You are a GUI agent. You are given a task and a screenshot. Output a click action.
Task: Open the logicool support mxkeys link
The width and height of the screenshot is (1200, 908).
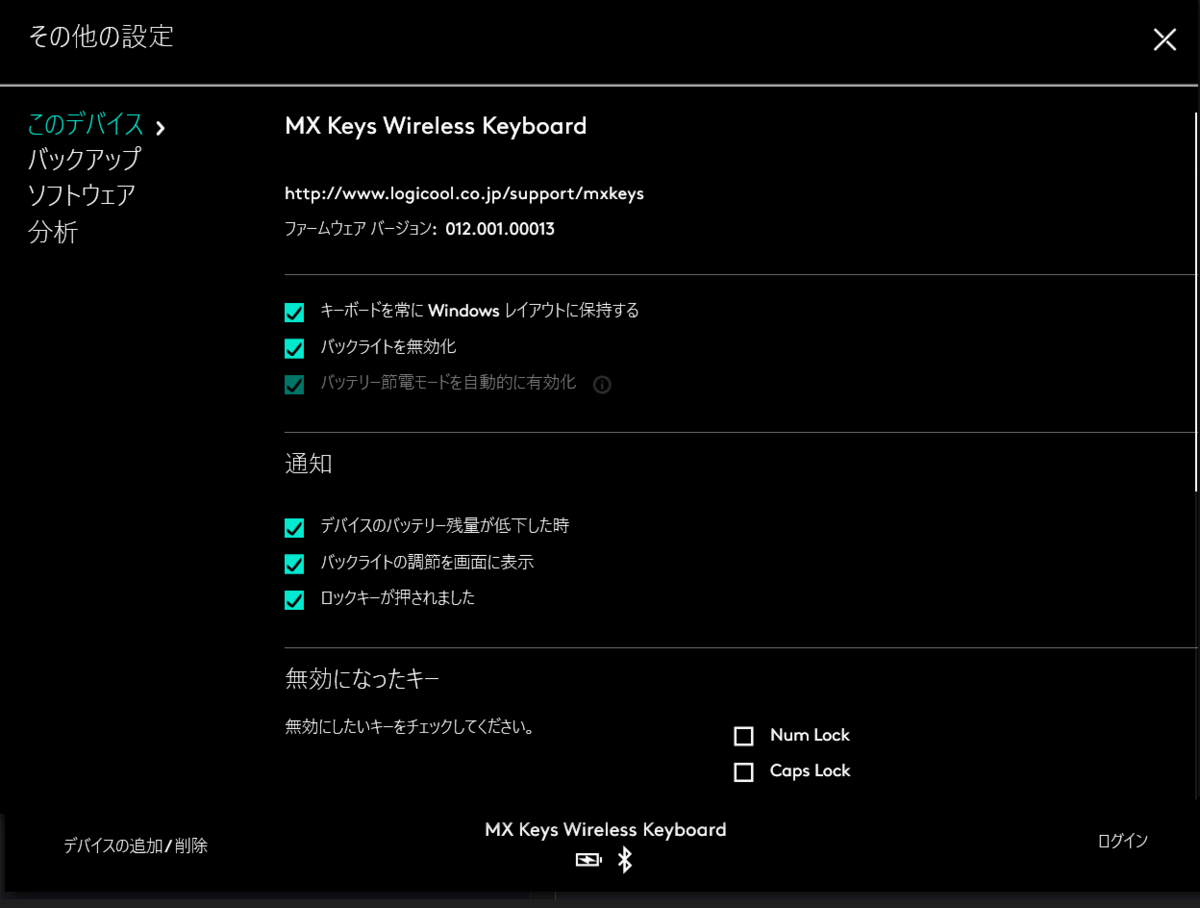[x=464, y=194]
